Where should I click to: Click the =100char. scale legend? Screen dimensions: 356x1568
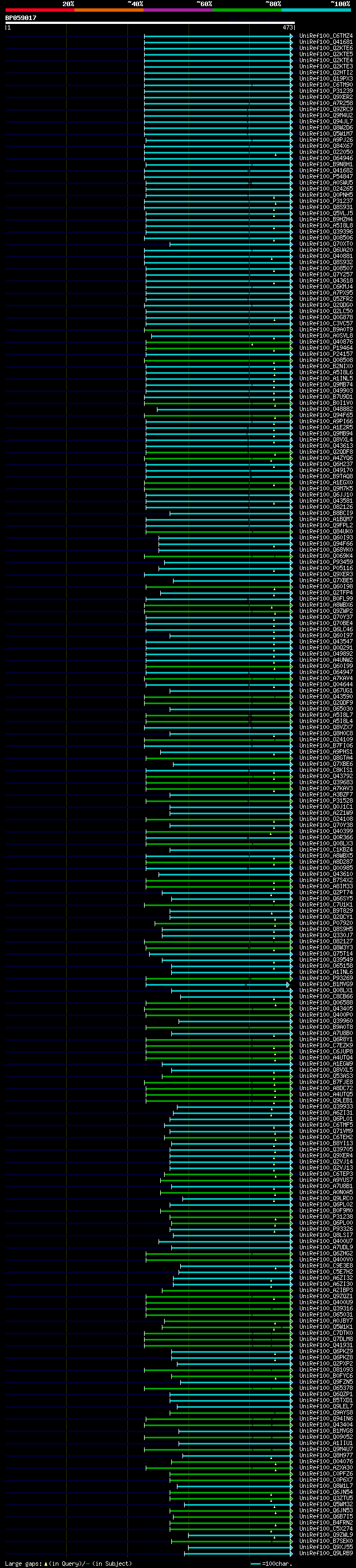pyautogui.click(x=271, y=1563)
